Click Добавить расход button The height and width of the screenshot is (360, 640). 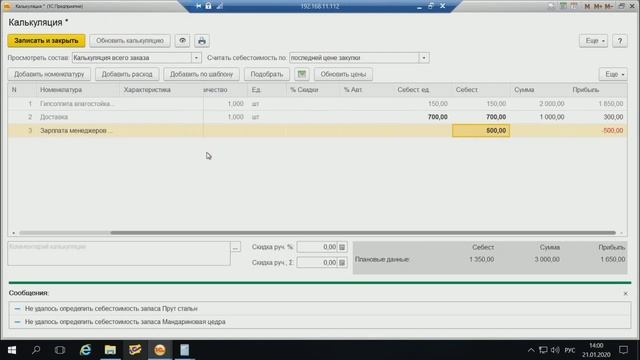127,74
